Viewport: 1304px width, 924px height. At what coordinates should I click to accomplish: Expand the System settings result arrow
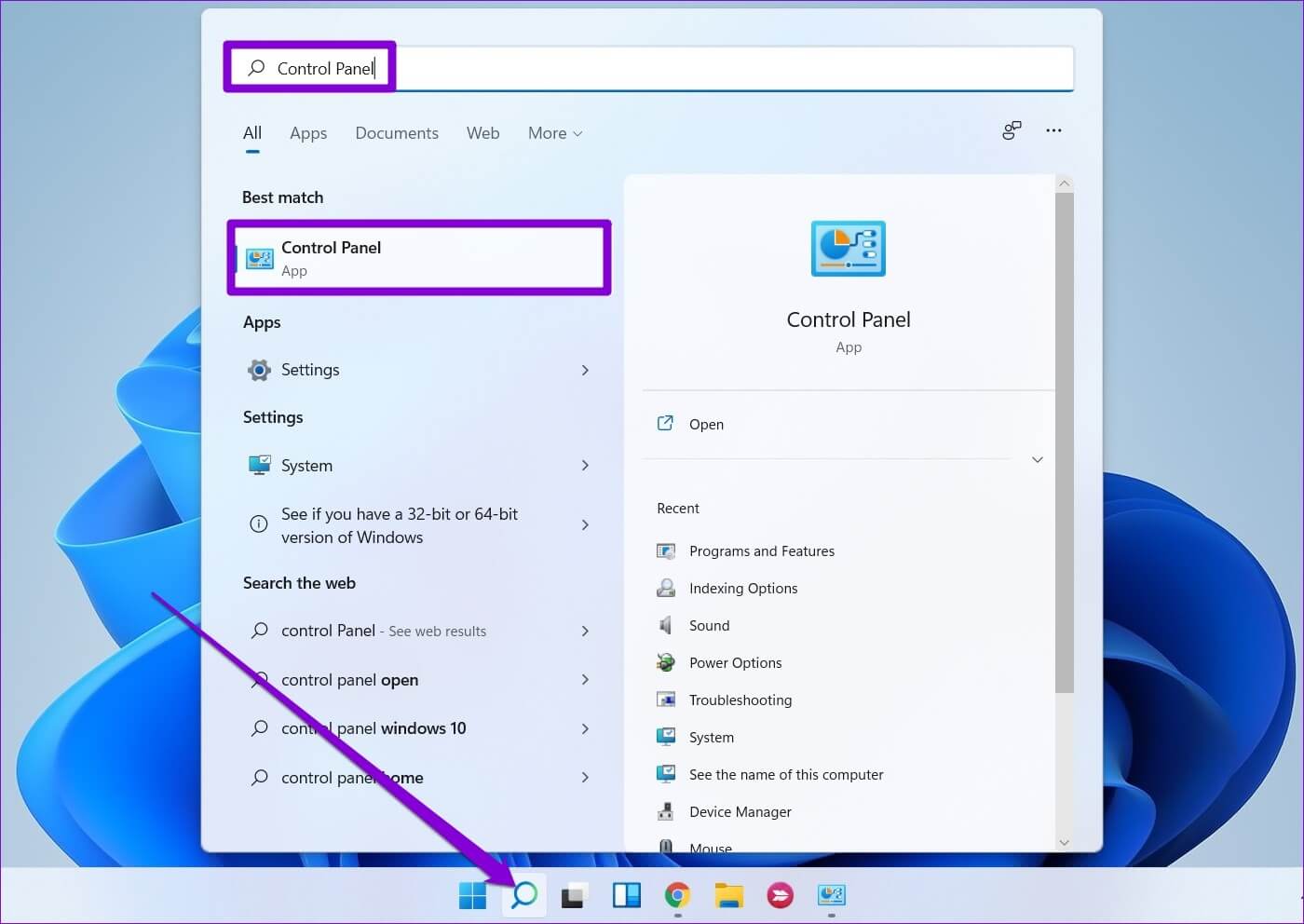click(x=585, y=465)
